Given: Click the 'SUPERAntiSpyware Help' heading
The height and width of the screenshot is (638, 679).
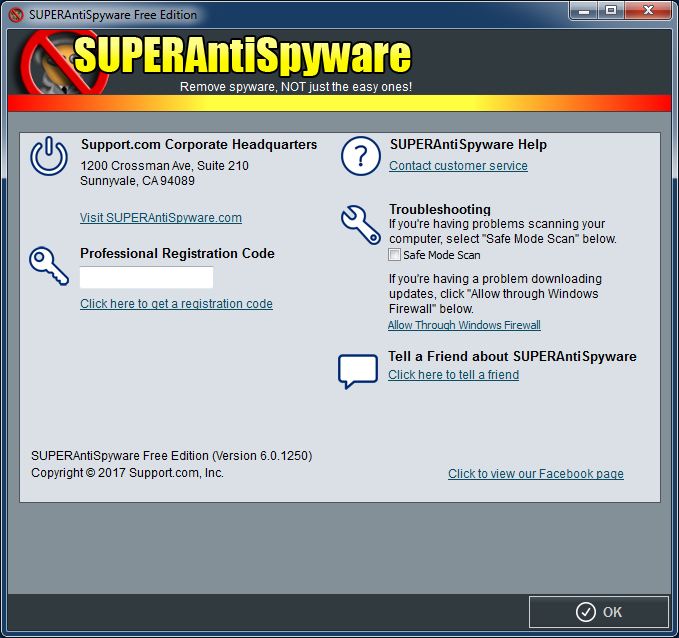Looking at the screenshot, I should click(468, 144).
